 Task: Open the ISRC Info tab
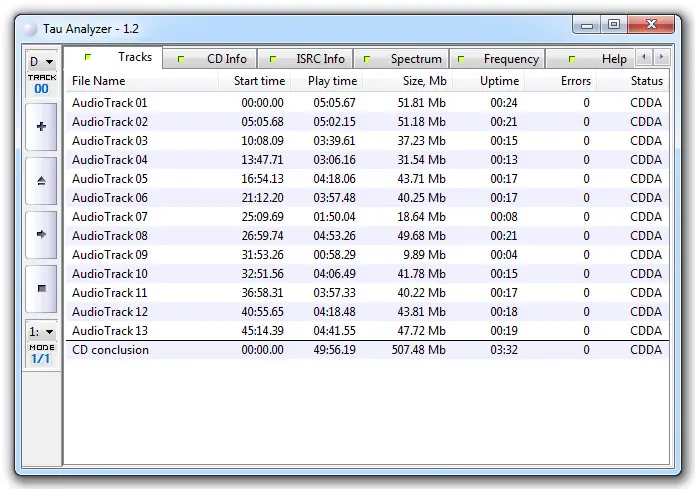(x=305, y=59)
